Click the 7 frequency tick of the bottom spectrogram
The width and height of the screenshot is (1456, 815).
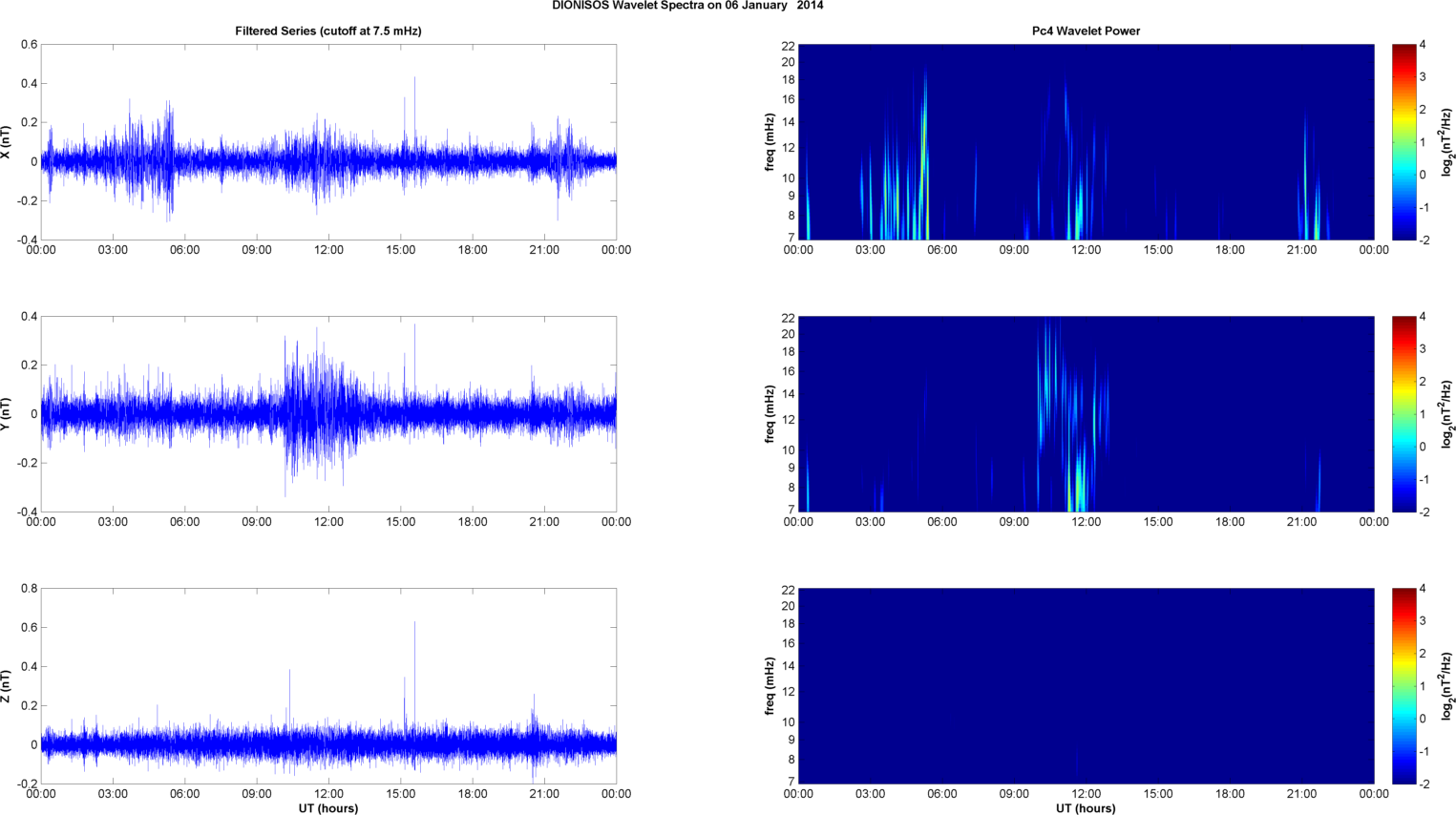(791, 782)
